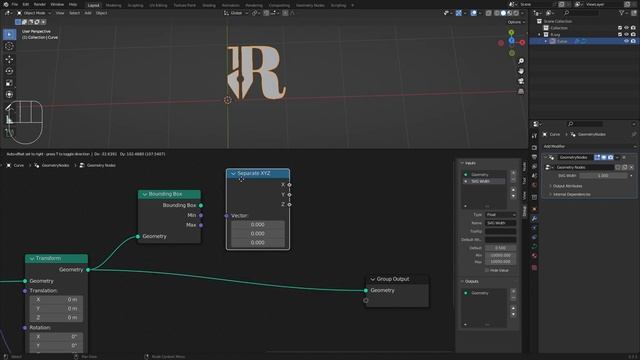Open the Render menu

point(40,4)
